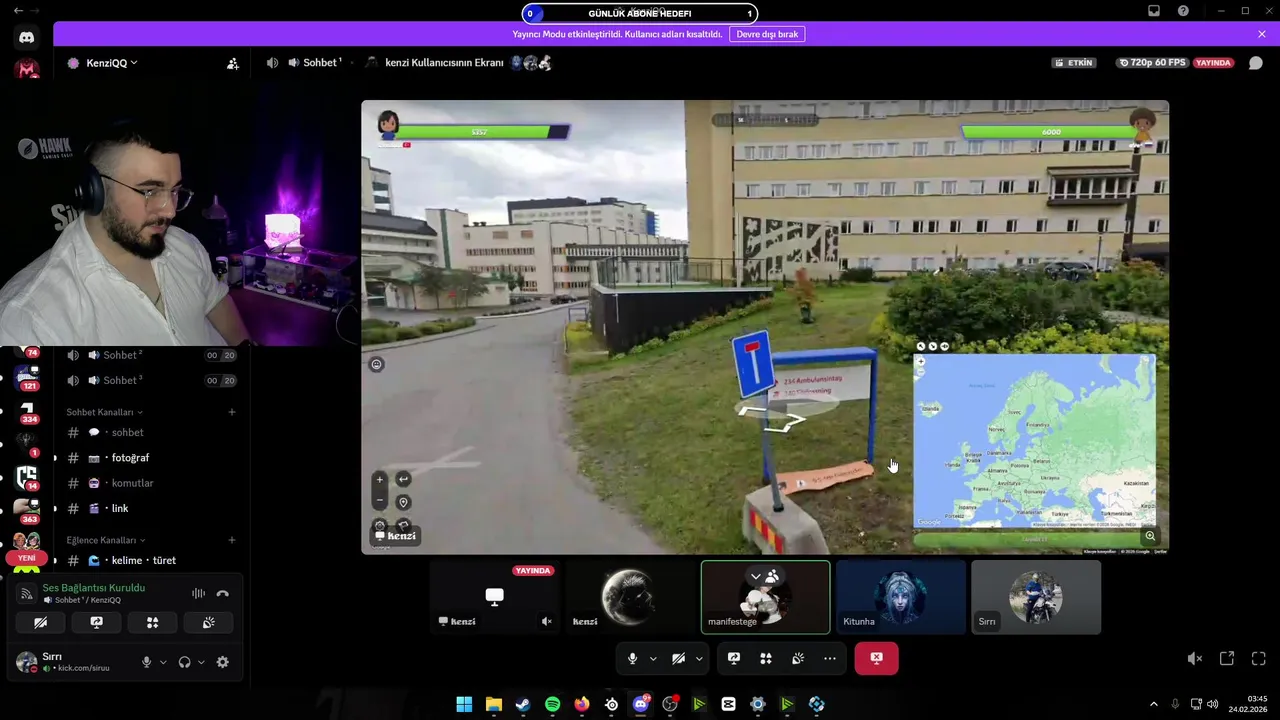Select the Kitunha participant tile

900,597
